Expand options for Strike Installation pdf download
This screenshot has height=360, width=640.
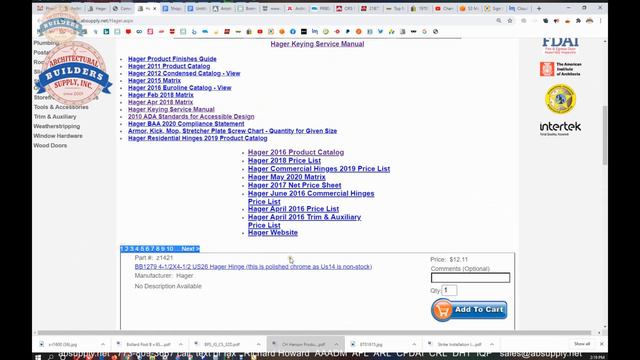tap(492, 344)
